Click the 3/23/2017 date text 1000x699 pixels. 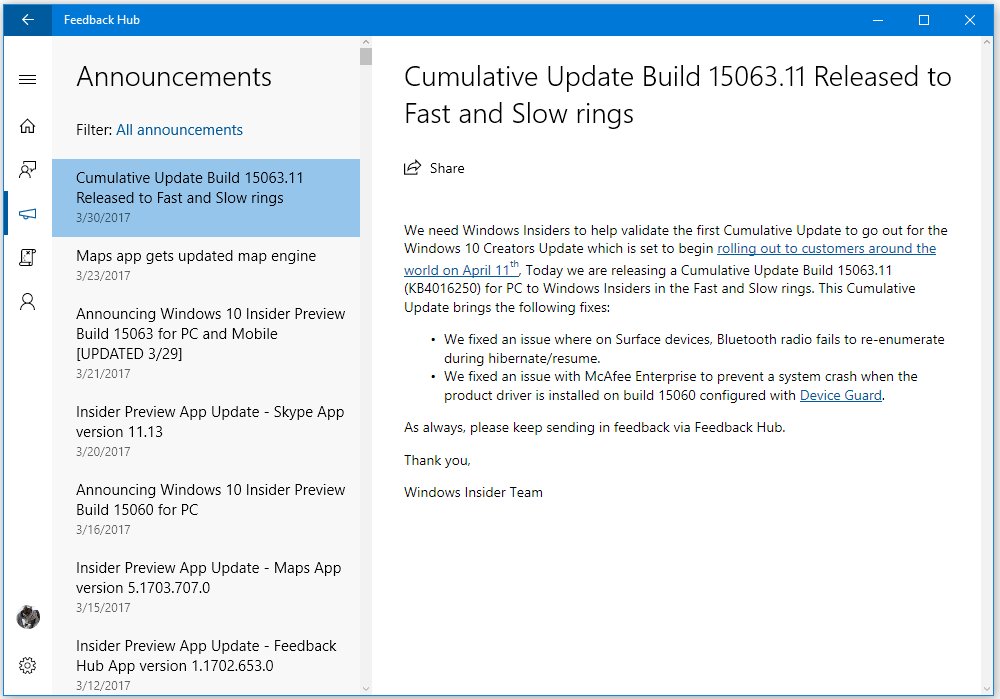(x=103, y=276)
